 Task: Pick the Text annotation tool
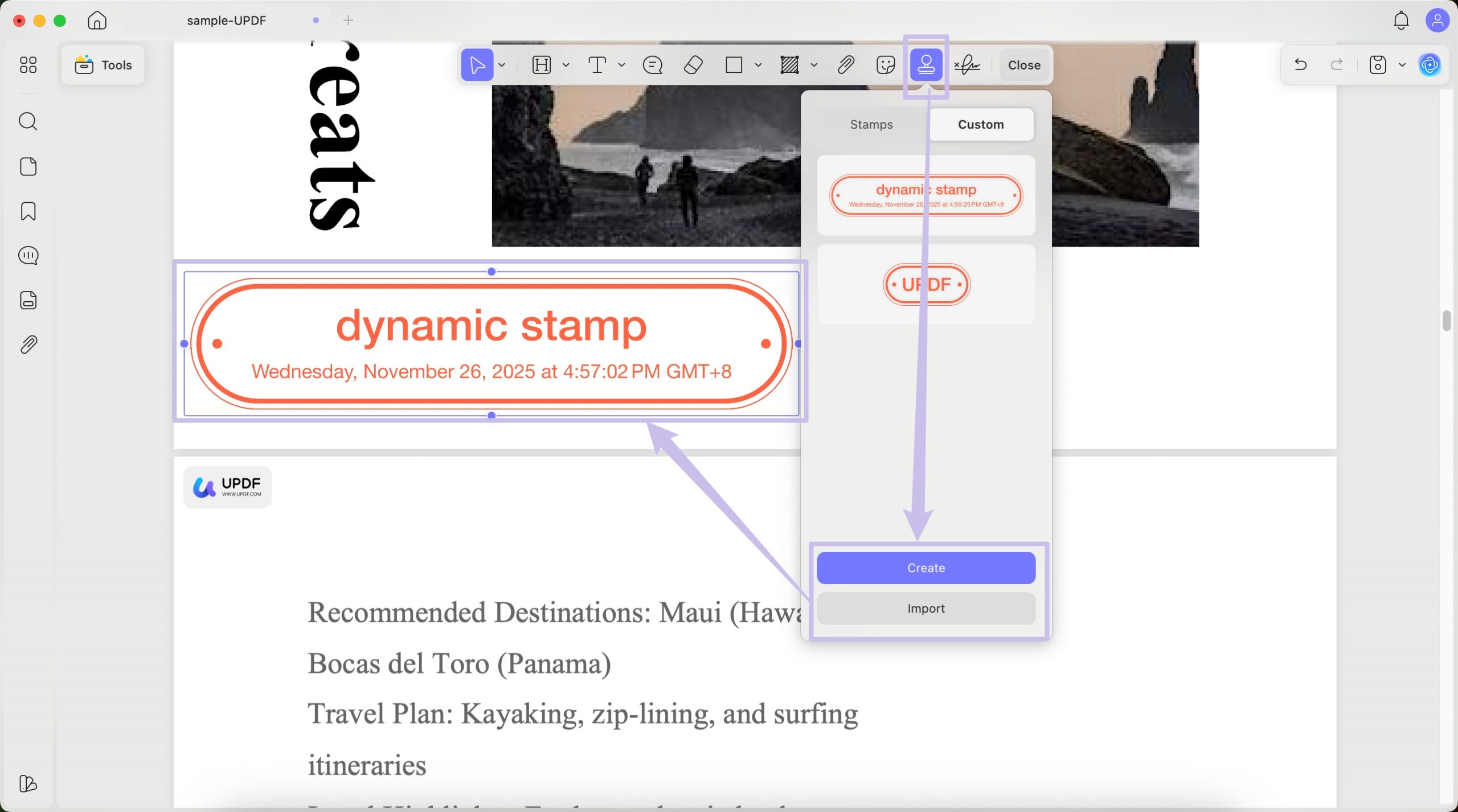[x=596, y=65]
